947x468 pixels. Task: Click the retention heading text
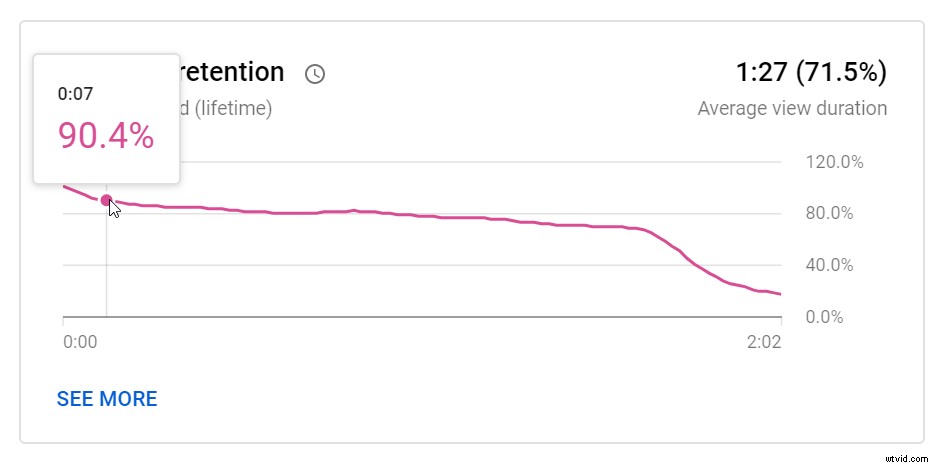tap(231, 73)
